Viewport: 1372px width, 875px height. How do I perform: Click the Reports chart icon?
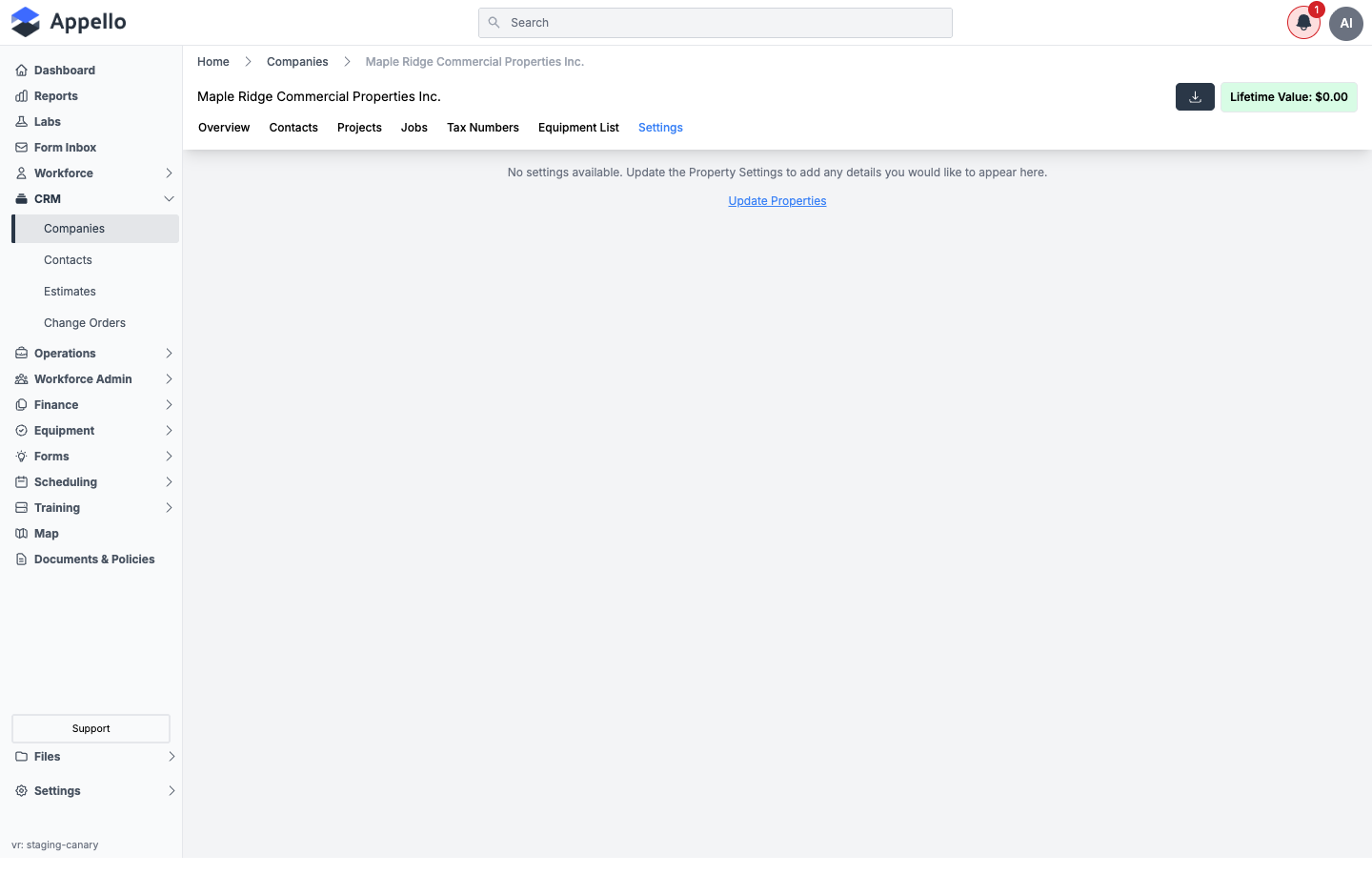click(21, 96)
